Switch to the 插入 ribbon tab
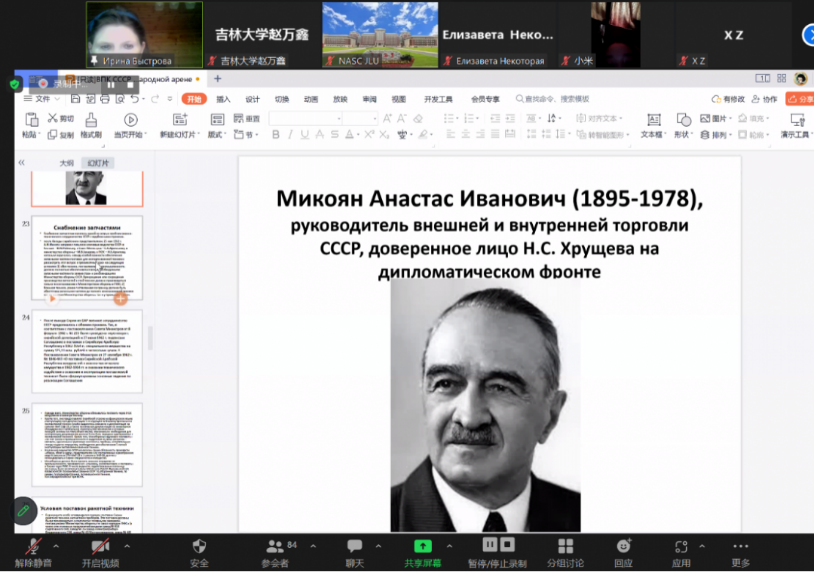 pos(223,99)
